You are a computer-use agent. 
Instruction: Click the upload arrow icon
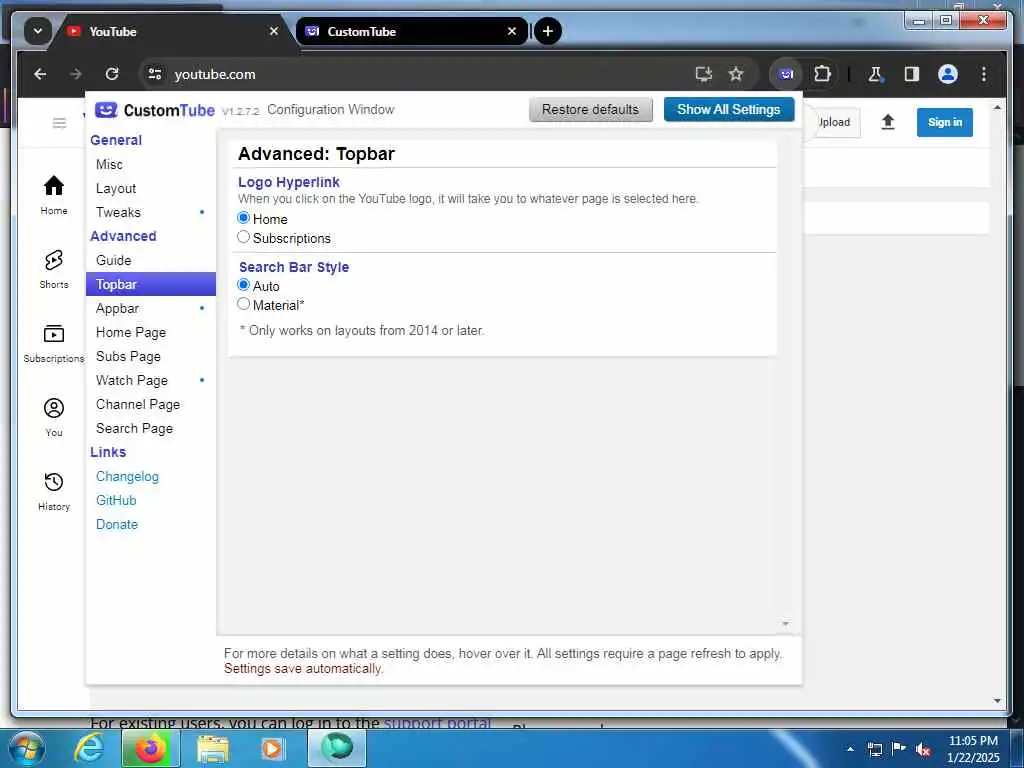888,122
